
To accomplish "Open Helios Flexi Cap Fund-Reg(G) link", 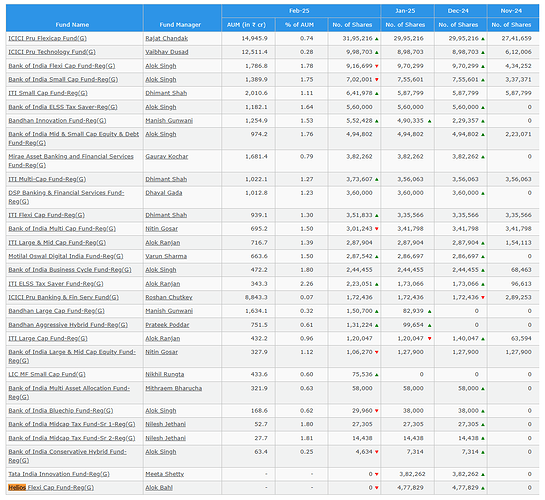I will point(51,487).
